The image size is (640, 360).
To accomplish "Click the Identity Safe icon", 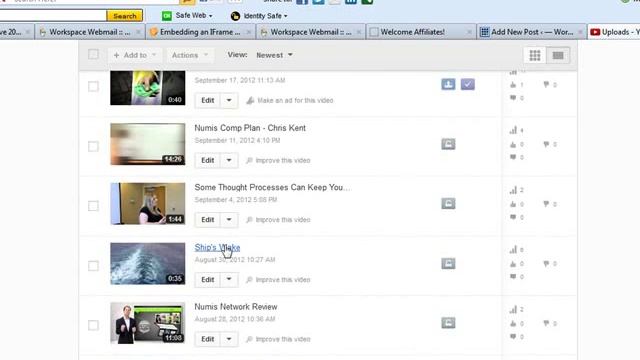I will 235,16.
